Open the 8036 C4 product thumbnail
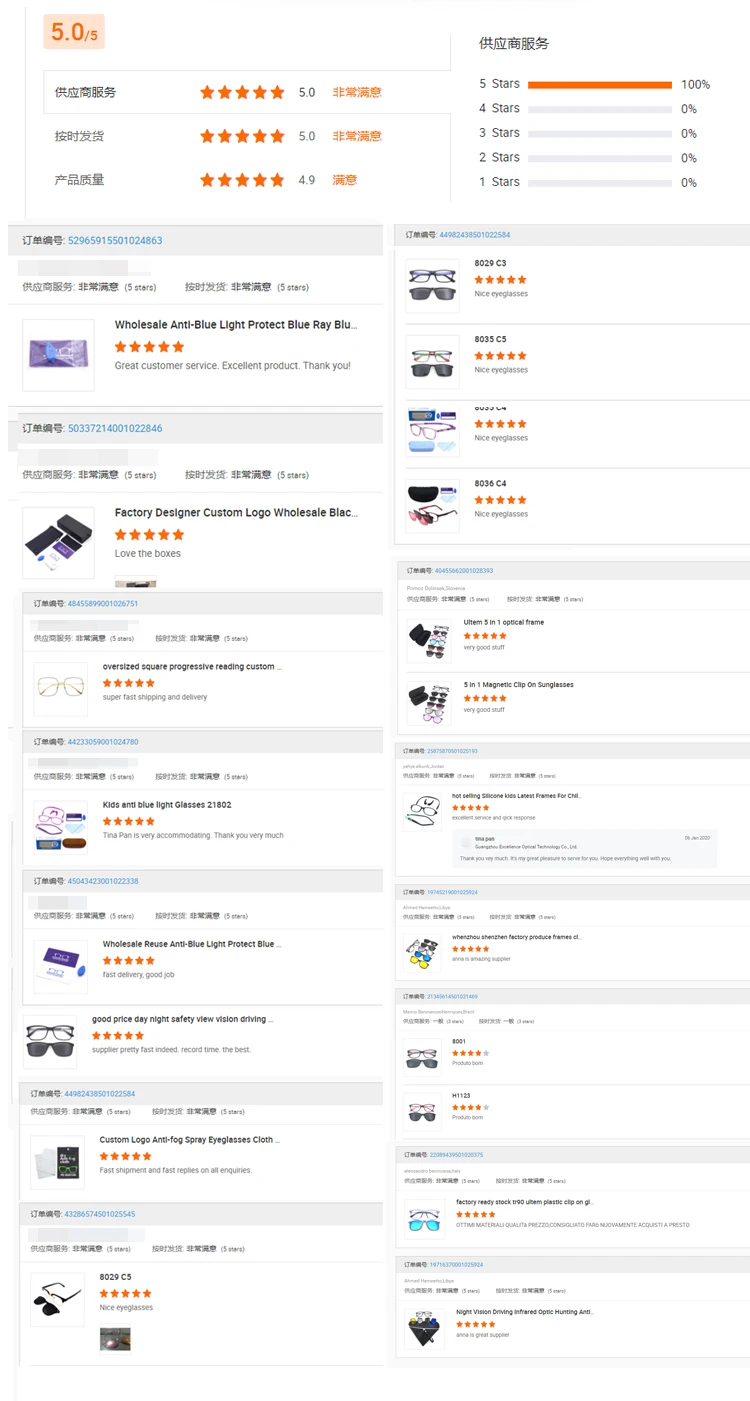 (x=433, y=505)
